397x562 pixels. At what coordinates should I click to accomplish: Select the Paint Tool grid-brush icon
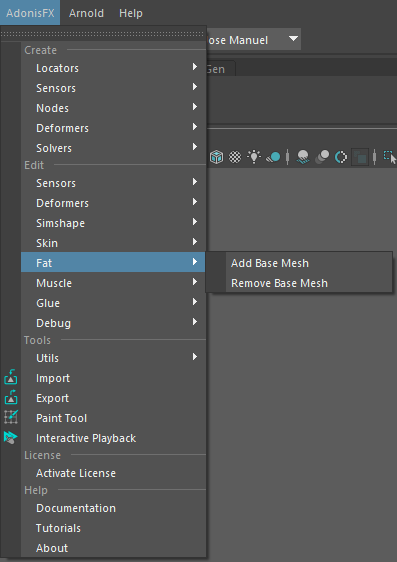coord(11,418)
